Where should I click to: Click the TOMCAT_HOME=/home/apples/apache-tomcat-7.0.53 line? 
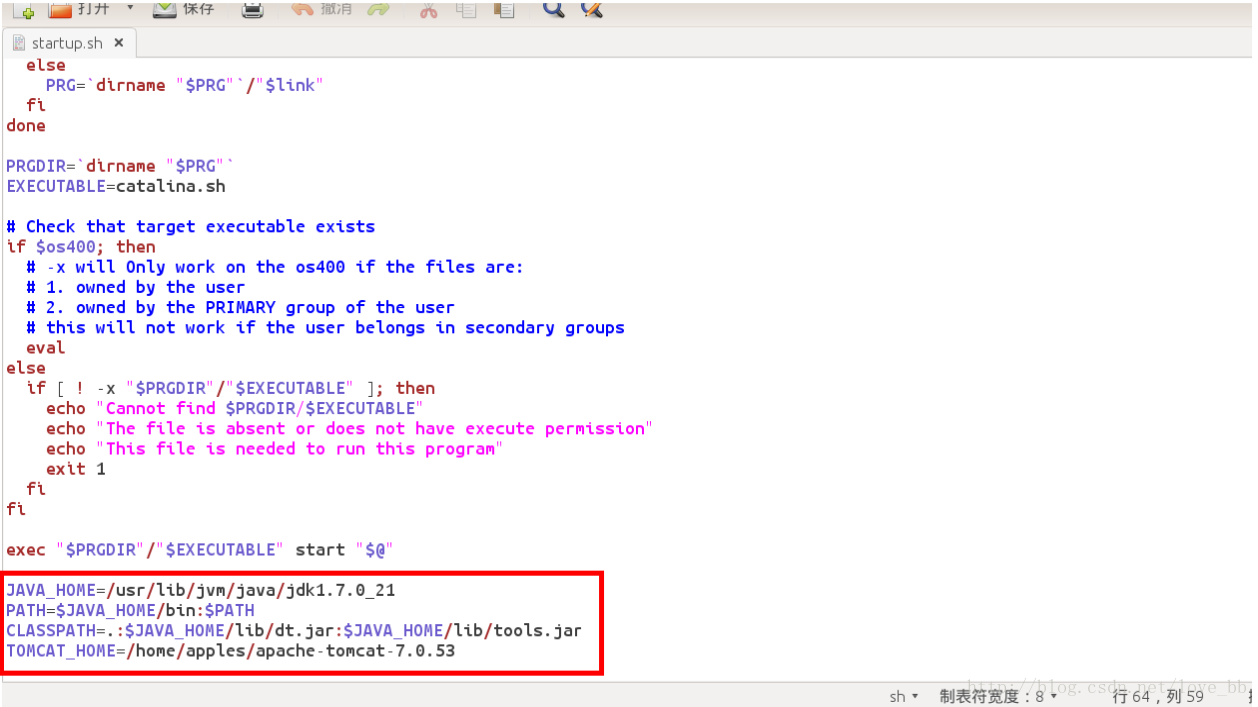230,651
